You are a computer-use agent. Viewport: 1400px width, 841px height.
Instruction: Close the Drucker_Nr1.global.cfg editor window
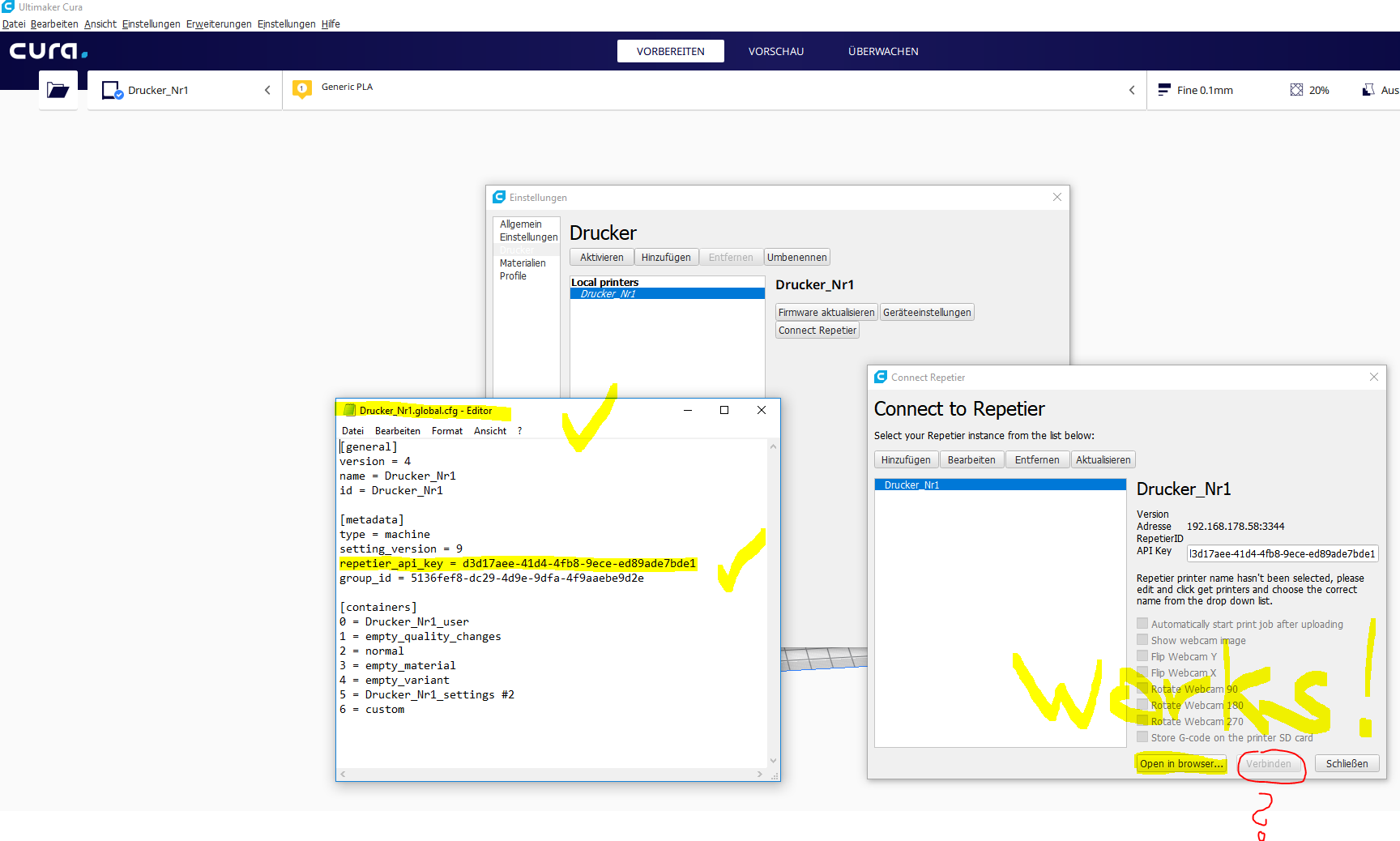[762, 410]
